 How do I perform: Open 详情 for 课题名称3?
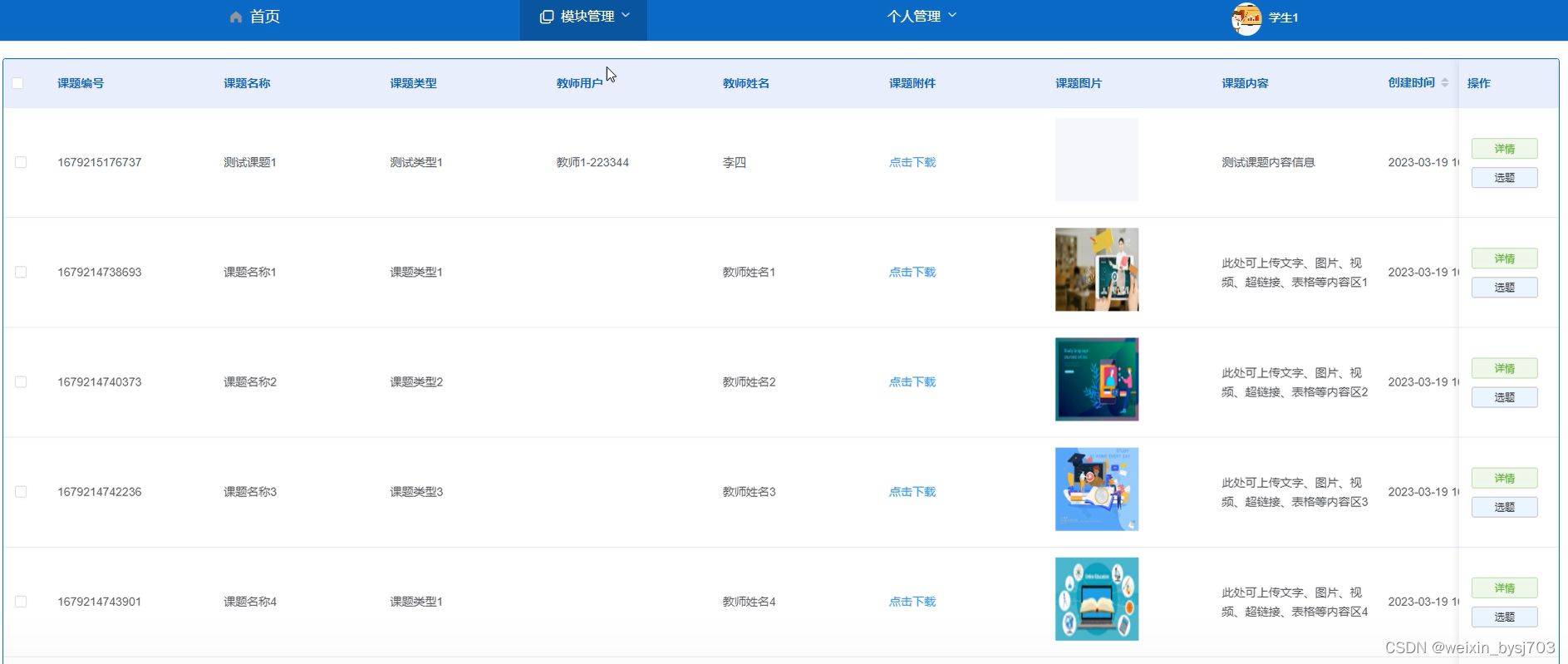coord(1504,478)
